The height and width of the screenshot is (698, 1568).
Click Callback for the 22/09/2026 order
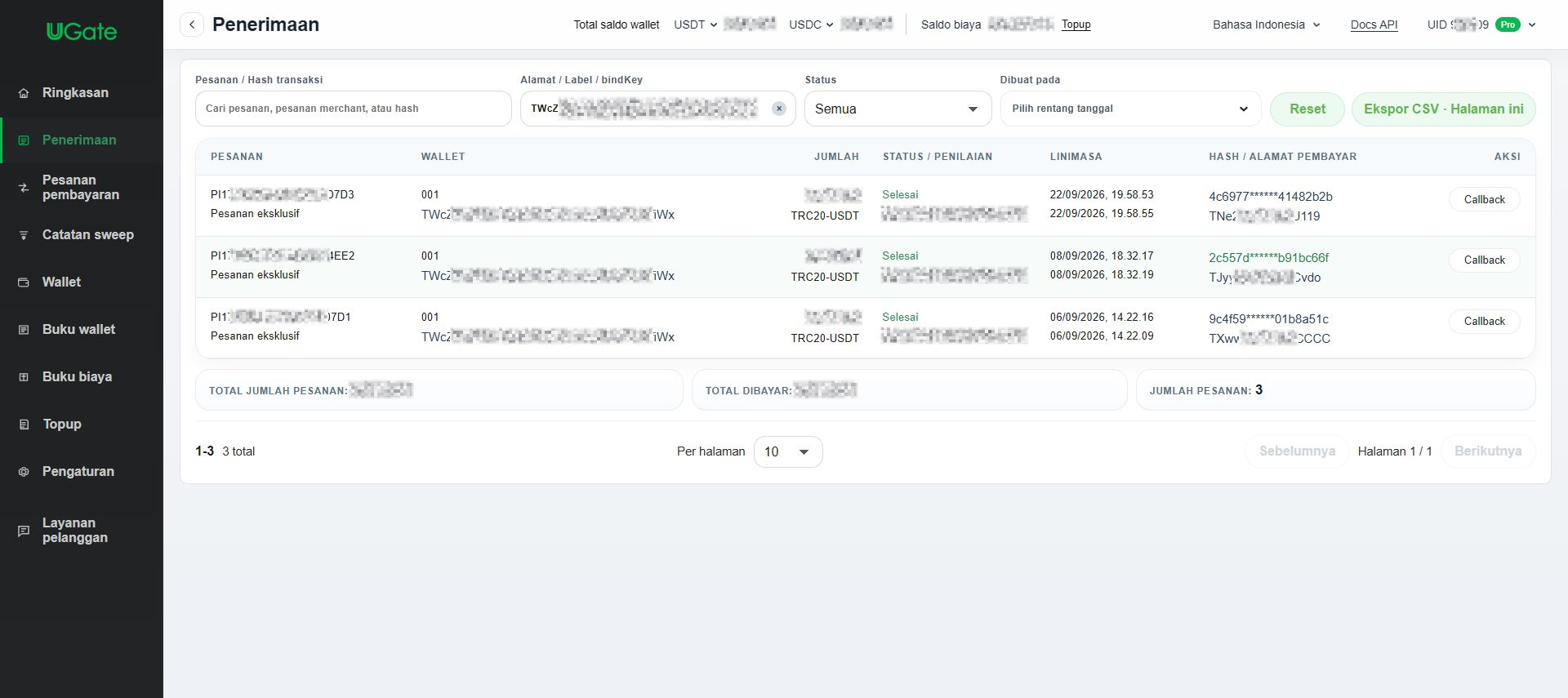tap(1484, 199)
